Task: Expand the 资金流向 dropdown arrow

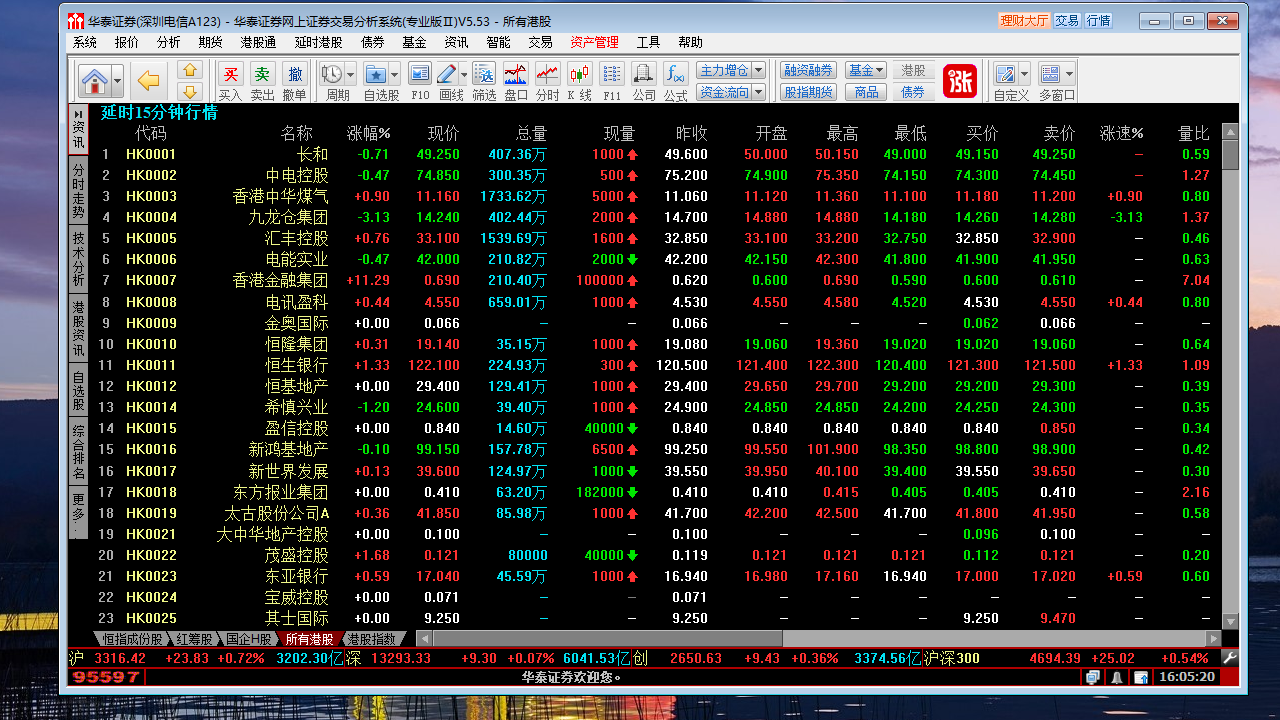Action: [758, 92]
